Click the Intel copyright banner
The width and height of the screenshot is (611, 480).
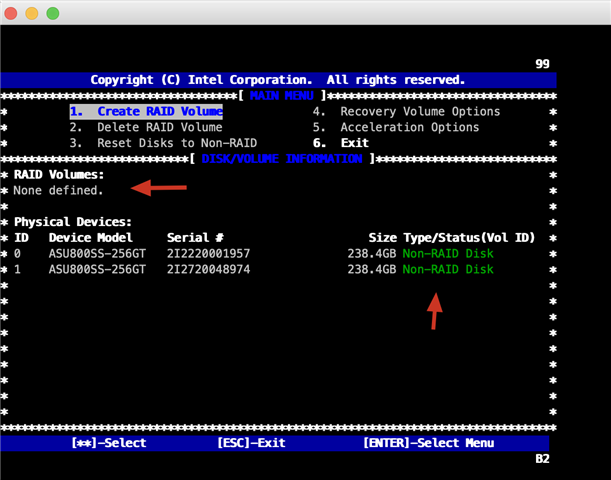point(278,80)
